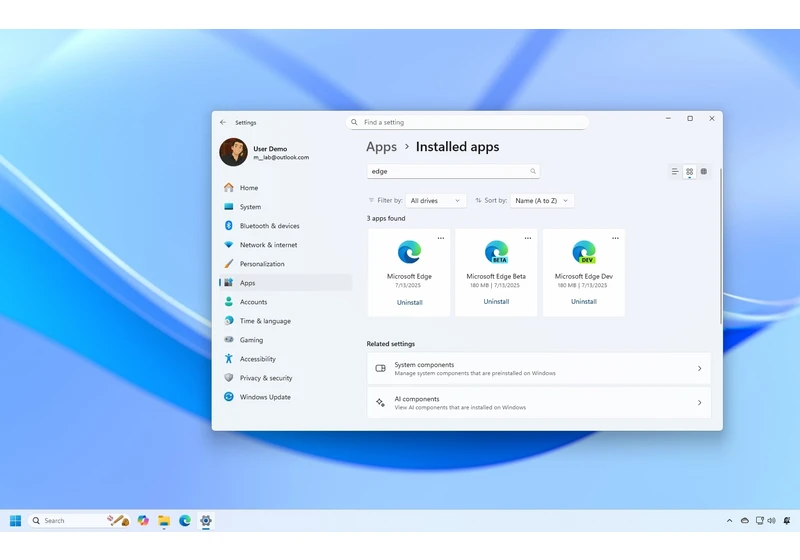
Task: Select Time & language in sidebar
Action: (286, 321)
